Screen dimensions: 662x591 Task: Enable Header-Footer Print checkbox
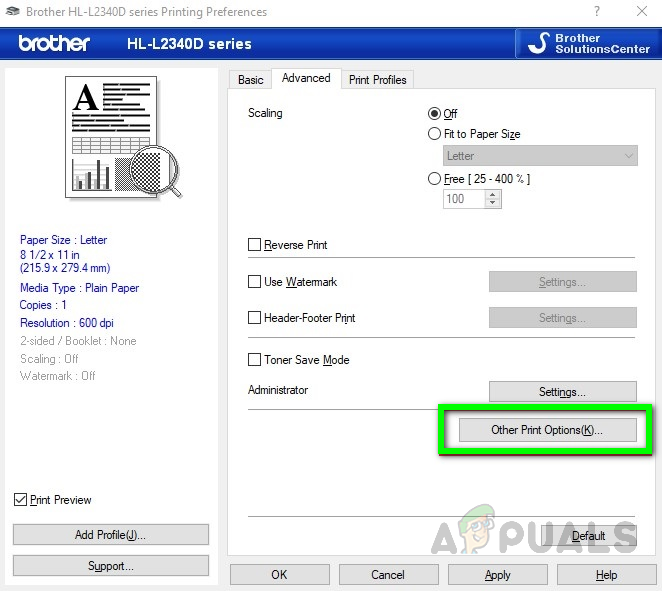click(x=254, y=317)
